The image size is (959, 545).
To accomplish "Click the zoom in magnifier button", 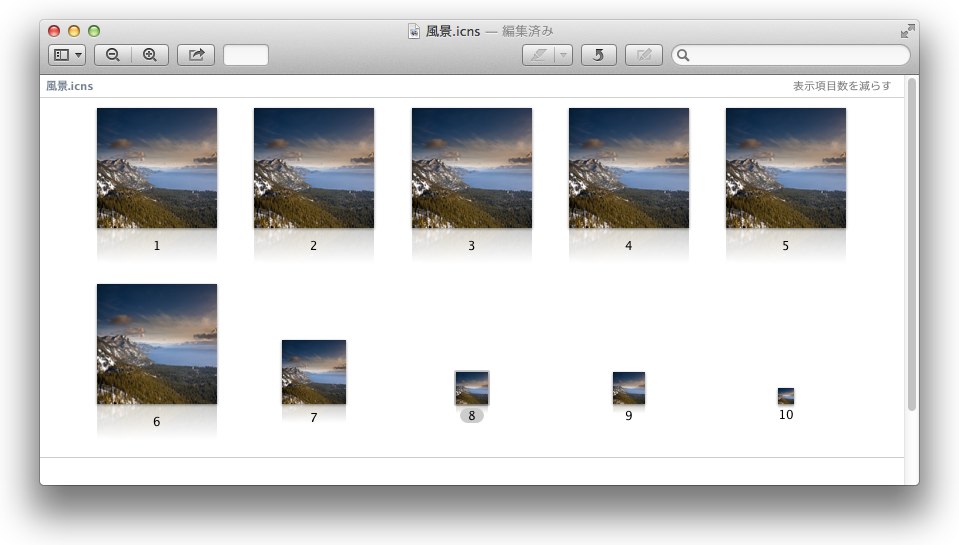I will click(150, 55).
